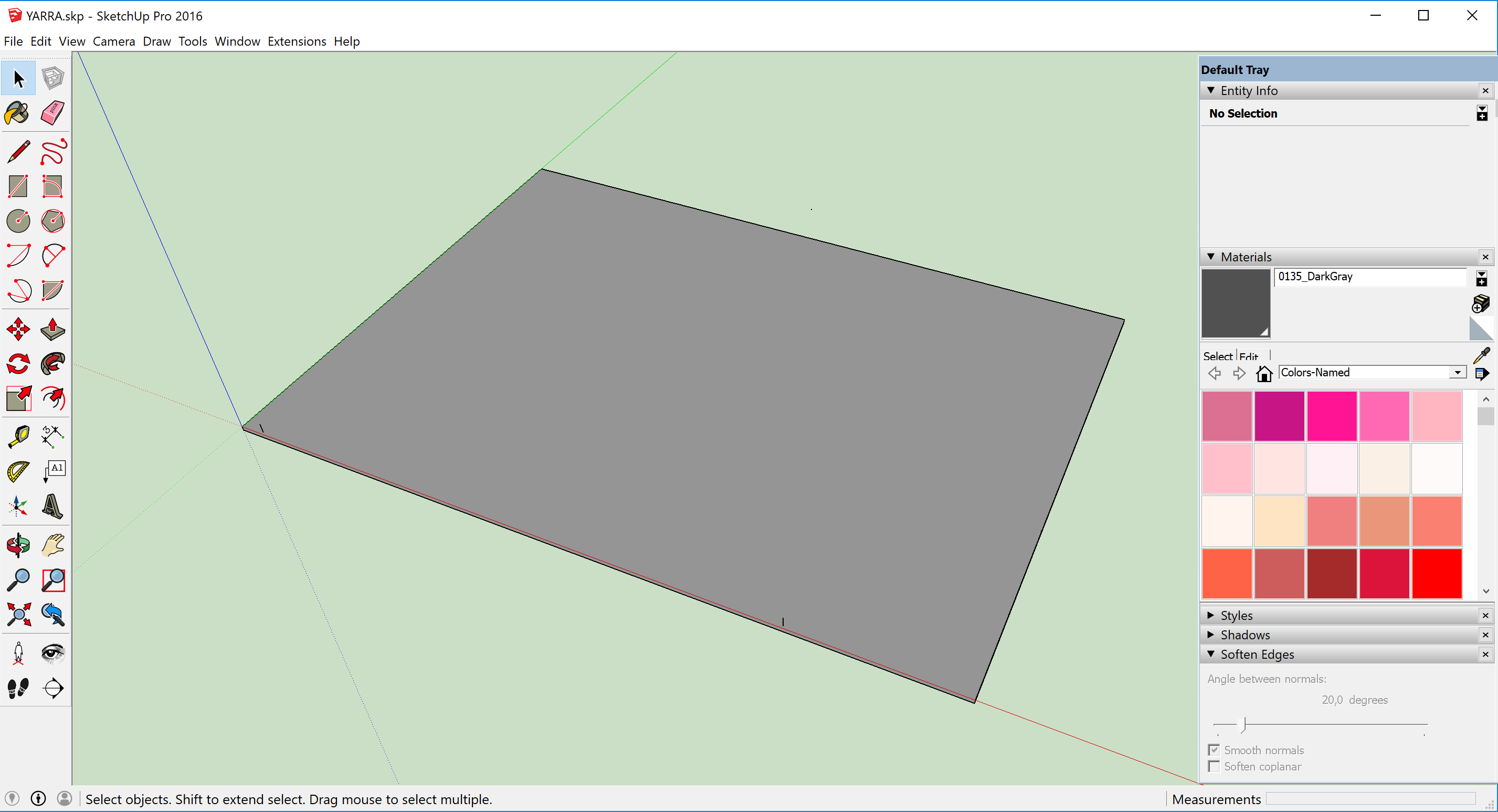Go to the materials In Model home
The image size is (1498, 812).
(x=1264, y=373)
